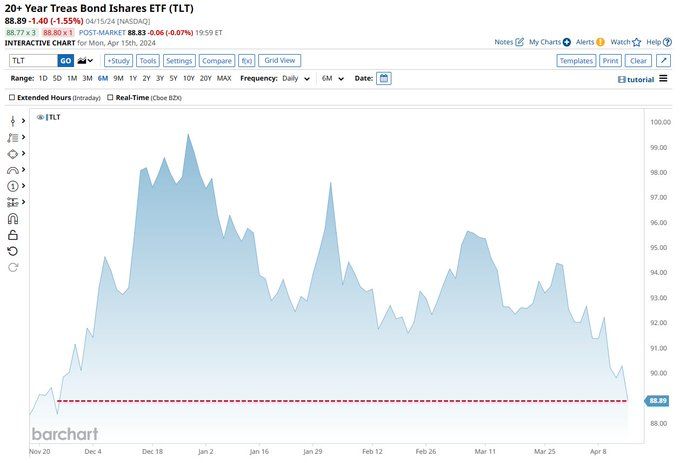Toggle the Extended Hours checkbox
The height and width of the screenshot is (463, 680).
[12, 98]
